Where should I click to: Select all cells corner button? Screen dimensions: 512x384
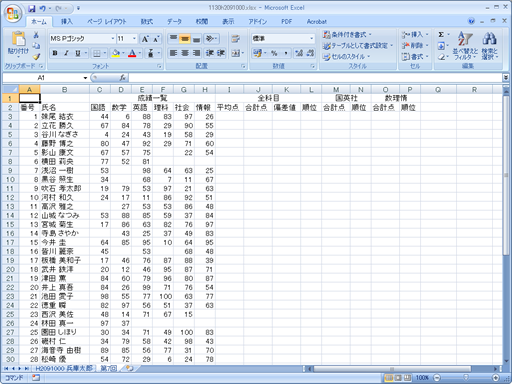tap(10, 89)
